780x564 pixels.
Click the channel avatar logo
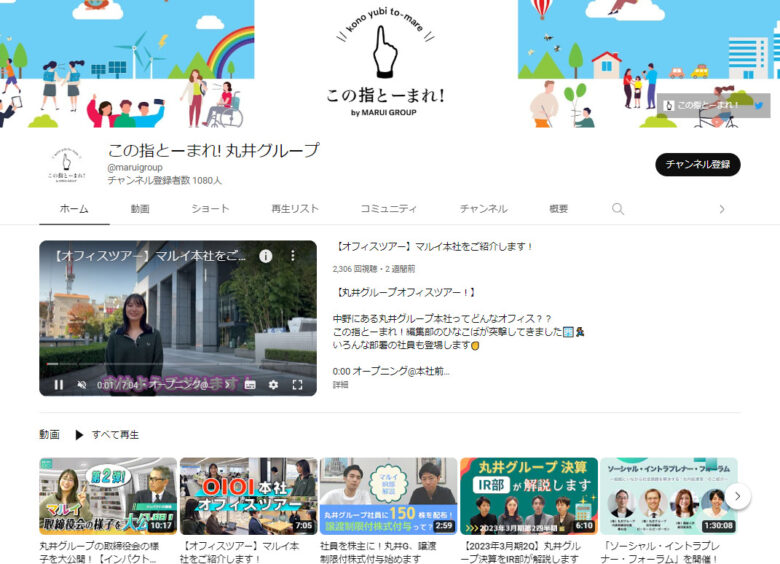pyautogui.click(x=67, y=165)
